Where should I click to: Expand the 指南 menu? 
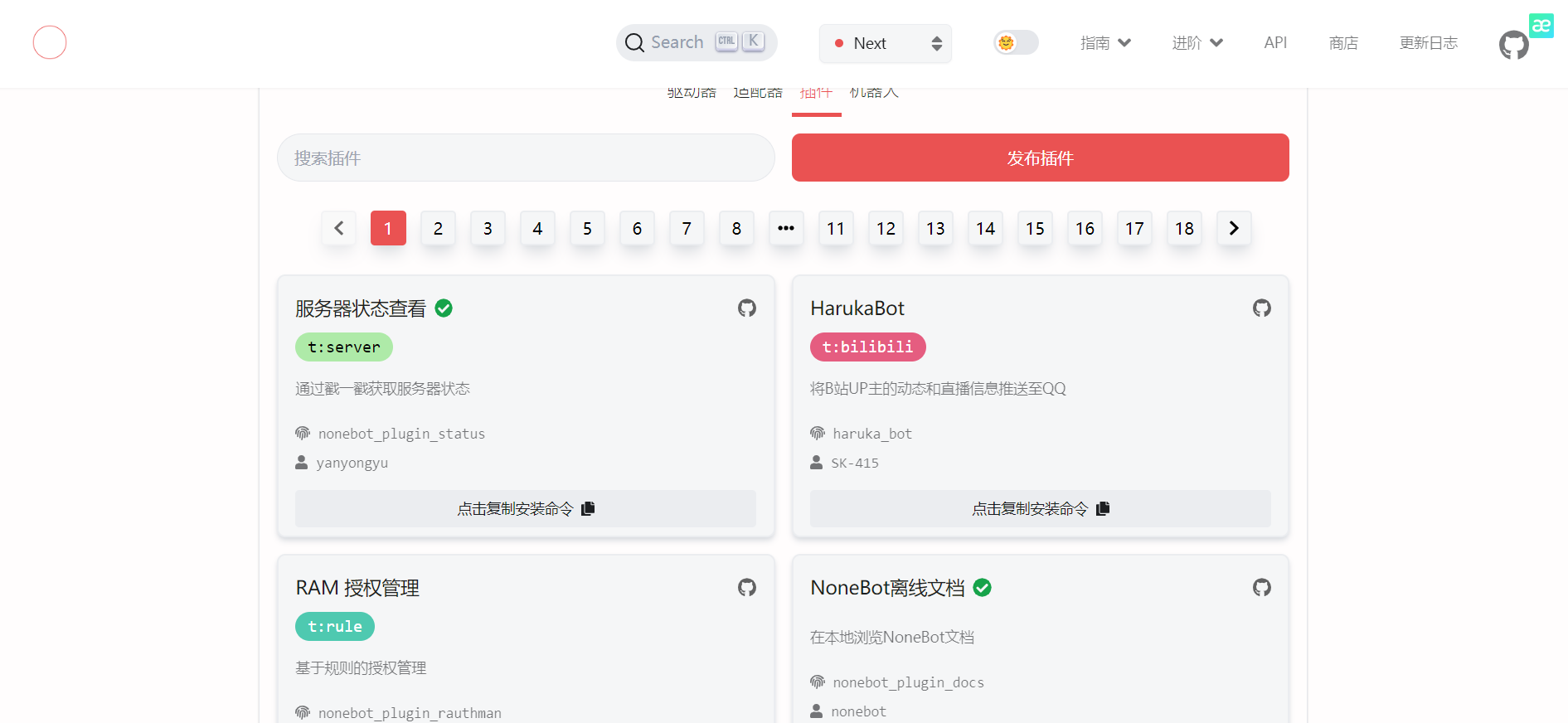coord(1105,43)
